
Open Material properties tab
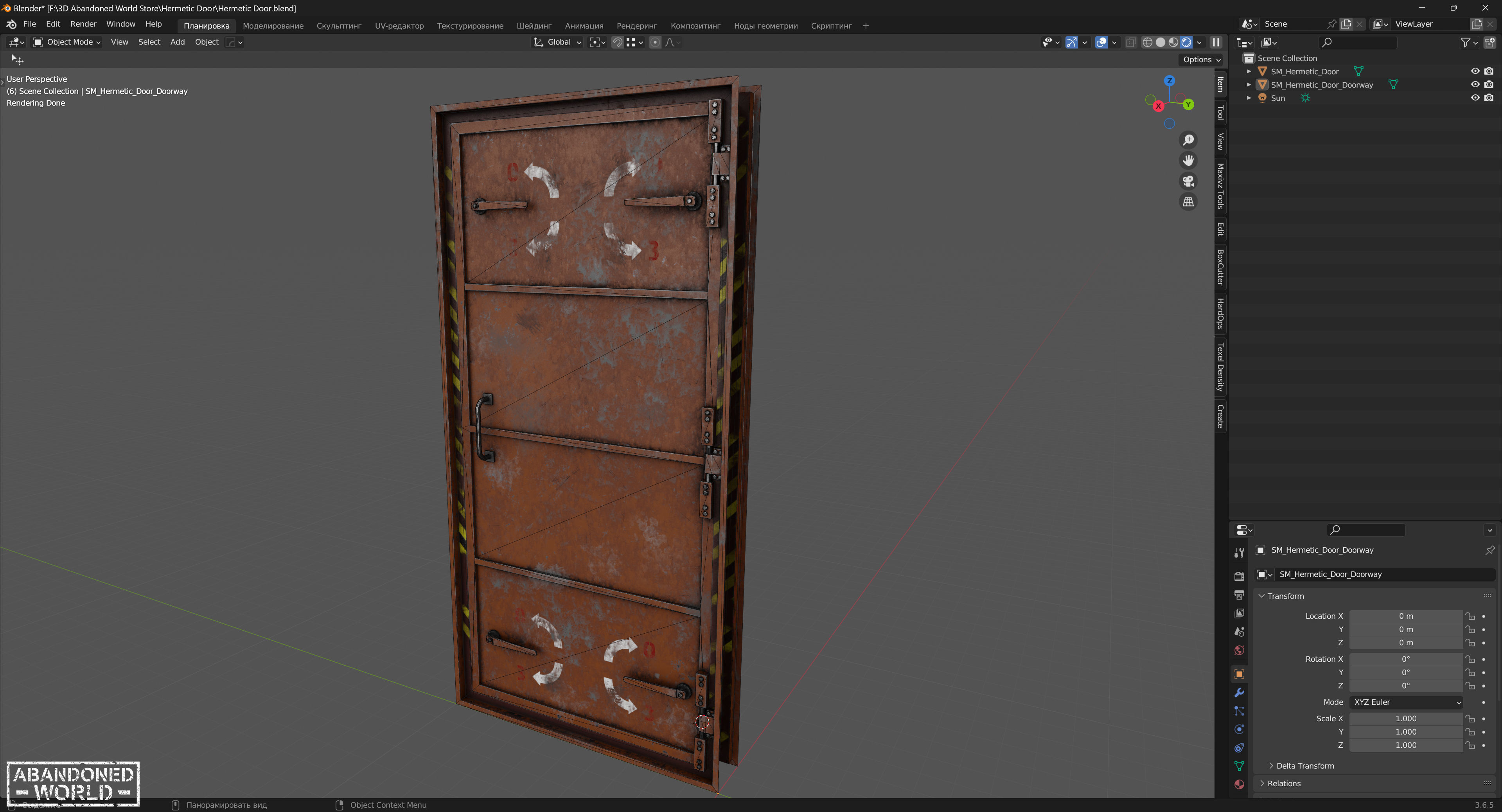coord(1239,785)
